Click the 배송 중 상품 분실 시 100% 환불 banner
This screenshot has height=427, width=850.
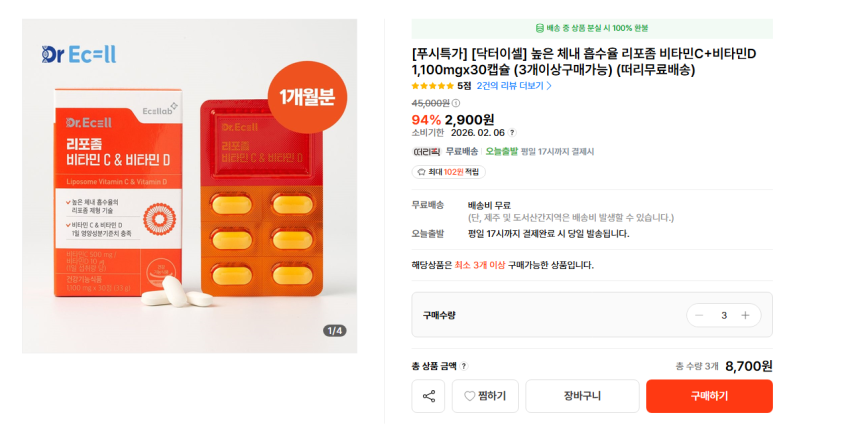[591, 28]
